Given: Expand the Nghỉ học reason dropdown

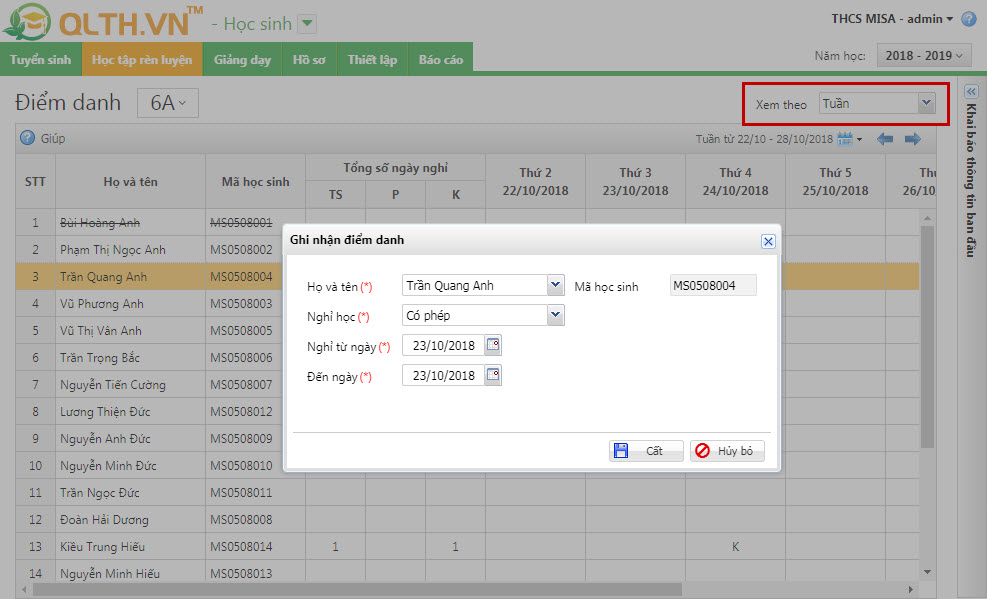Looking at the screenshot, I should [x=556, y=315].
